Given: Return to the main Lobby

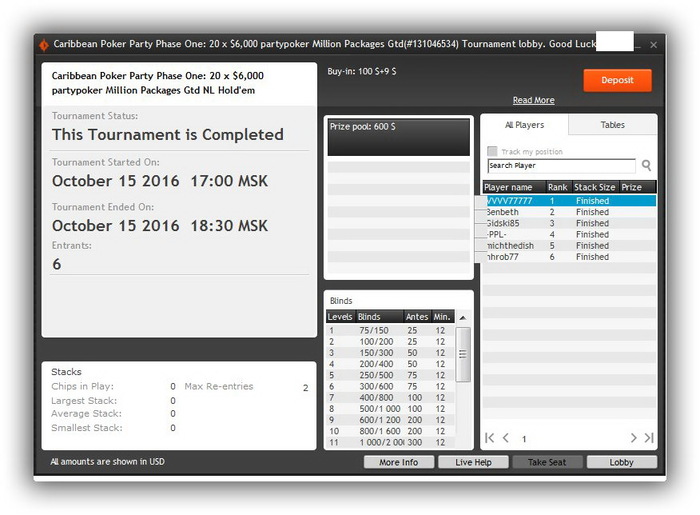Looking at the screenshot, I should pos(621,462).
